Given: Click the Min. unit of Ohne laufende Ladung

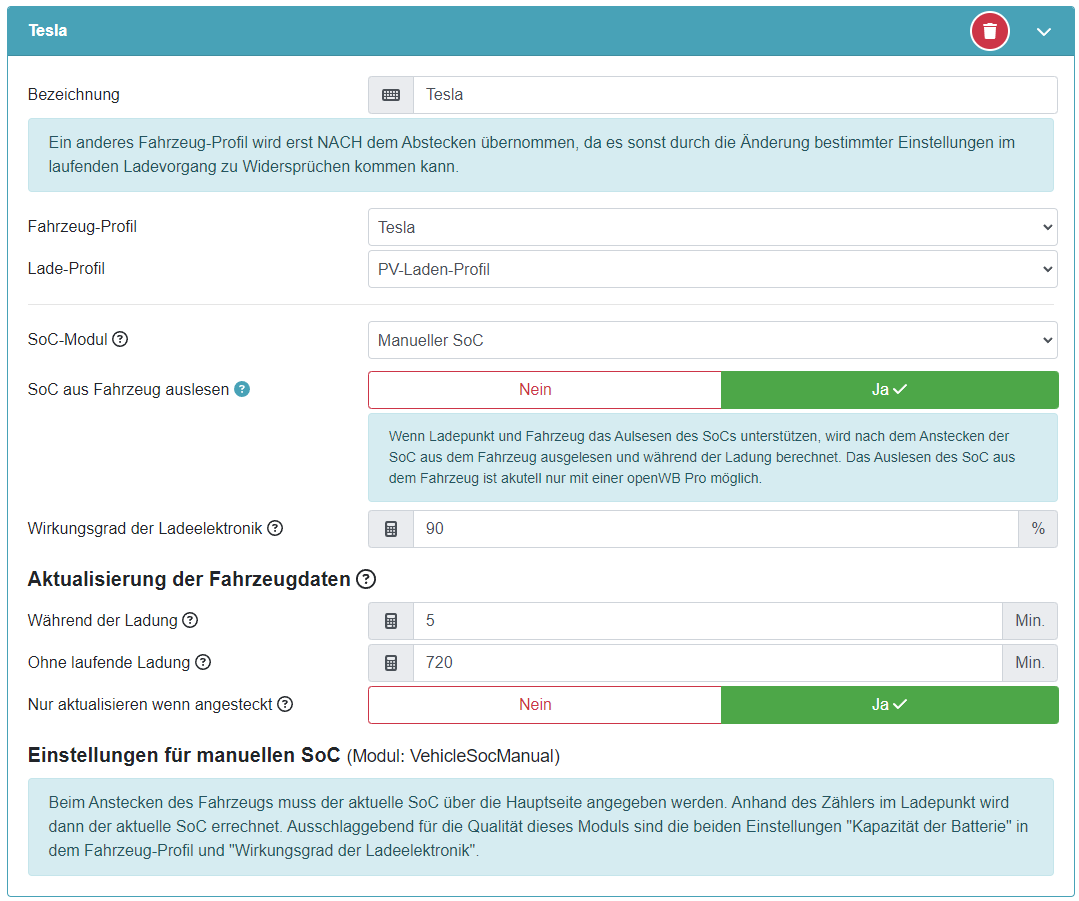Looking at the screenshot, I should 1030,663.
